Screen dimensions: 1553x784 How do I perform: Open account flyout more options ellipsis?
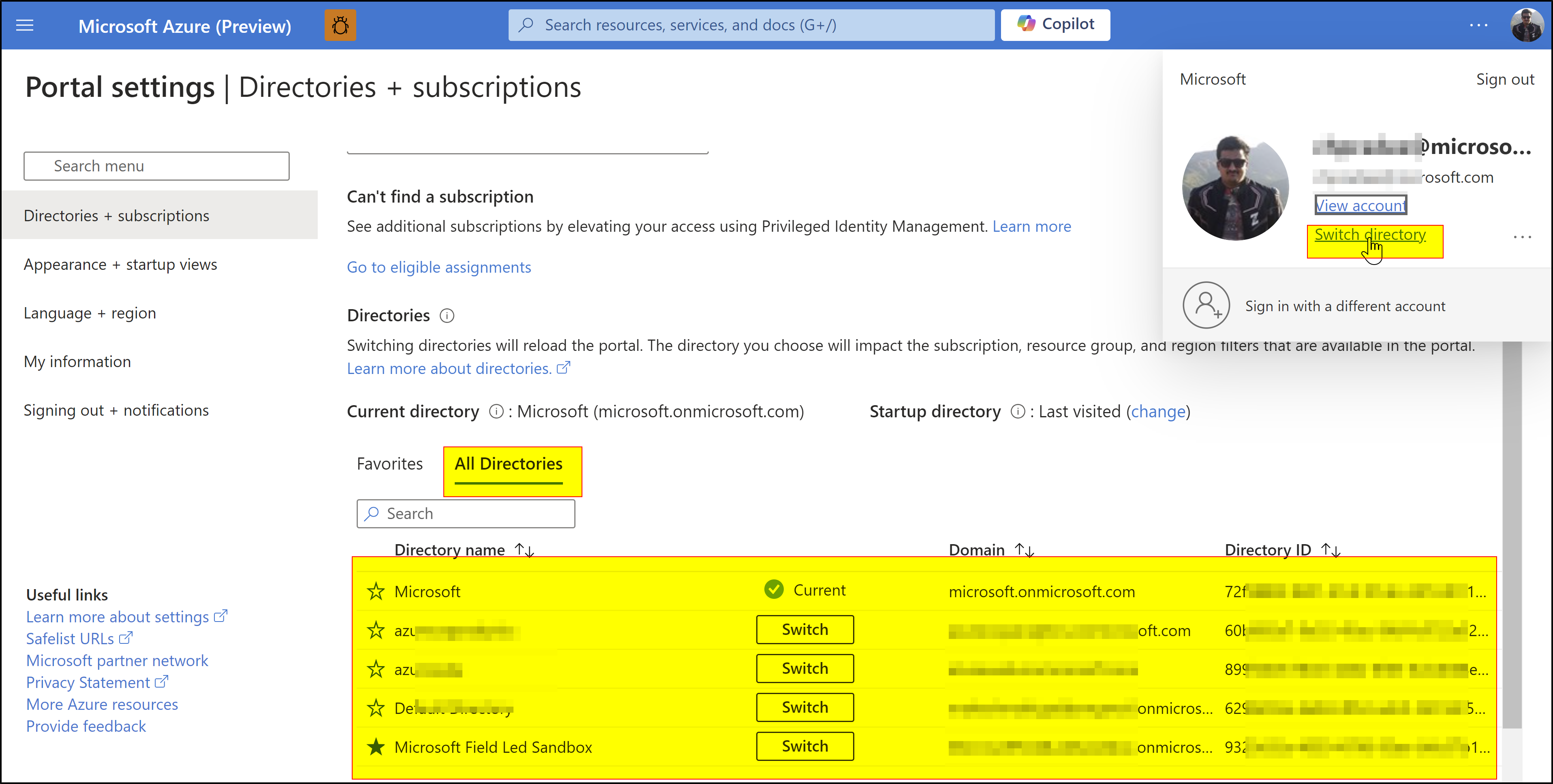[x=1522, y=237]
